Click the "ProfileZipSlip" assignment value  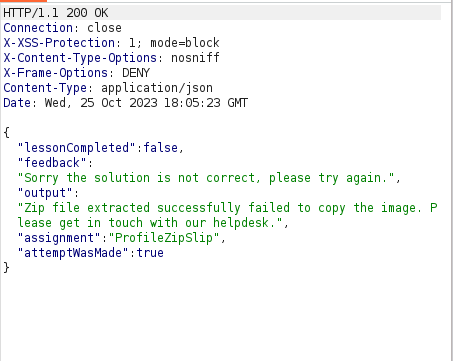[164, 238]
